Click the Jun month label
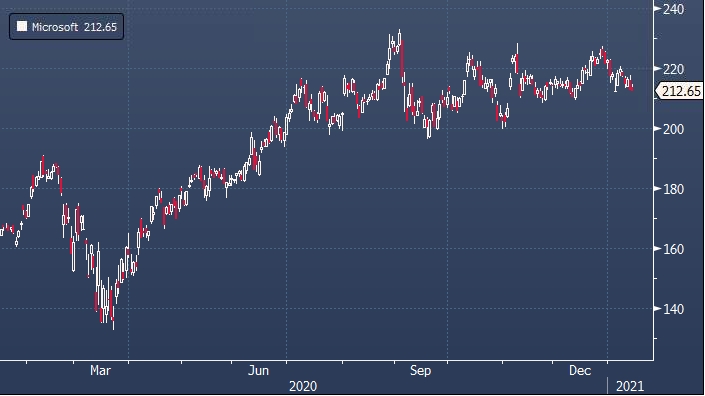 point(259,370)
